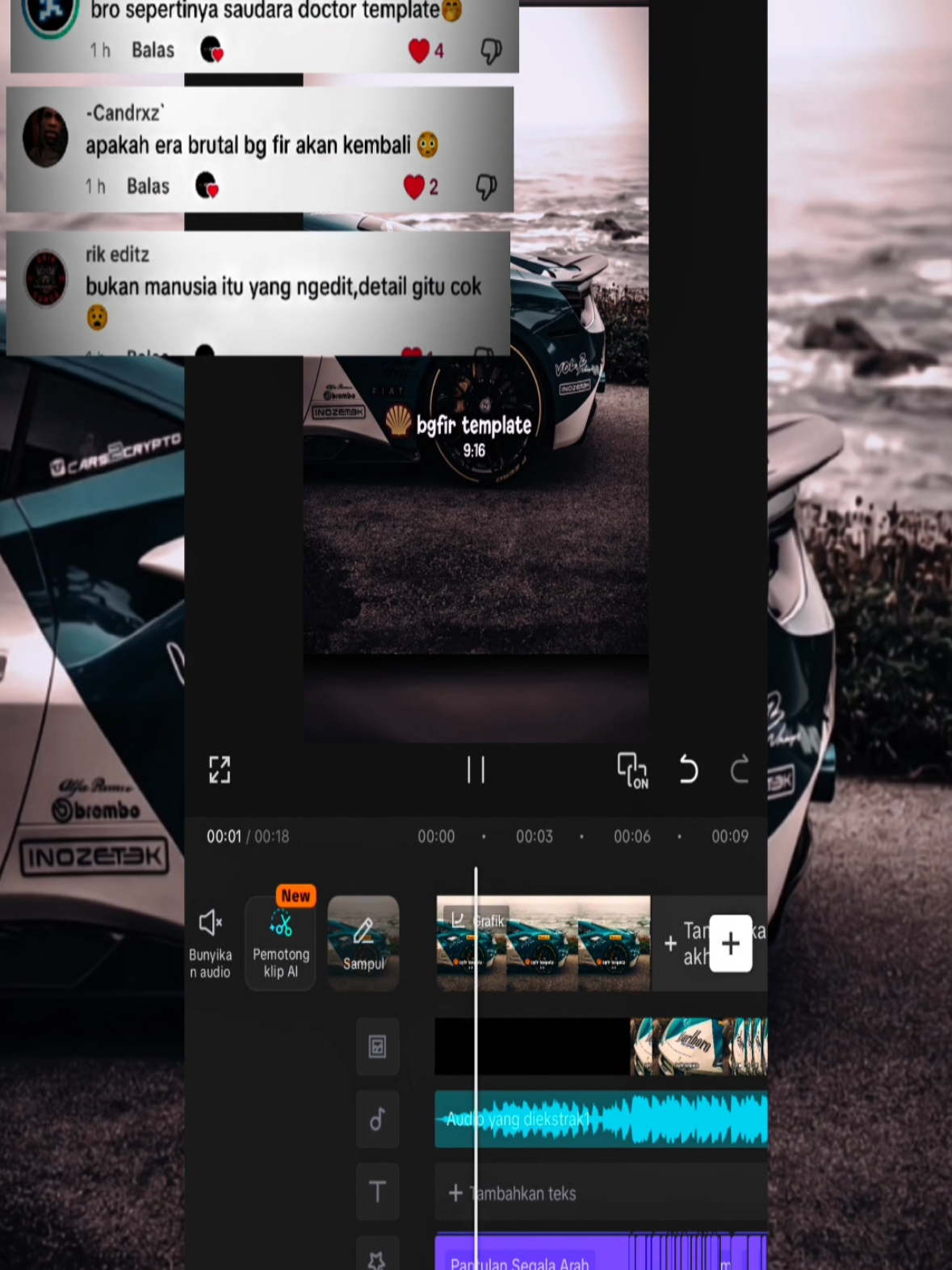952x1270 pixels.
Task: Undo the last edit
Action: click(688, 770)
